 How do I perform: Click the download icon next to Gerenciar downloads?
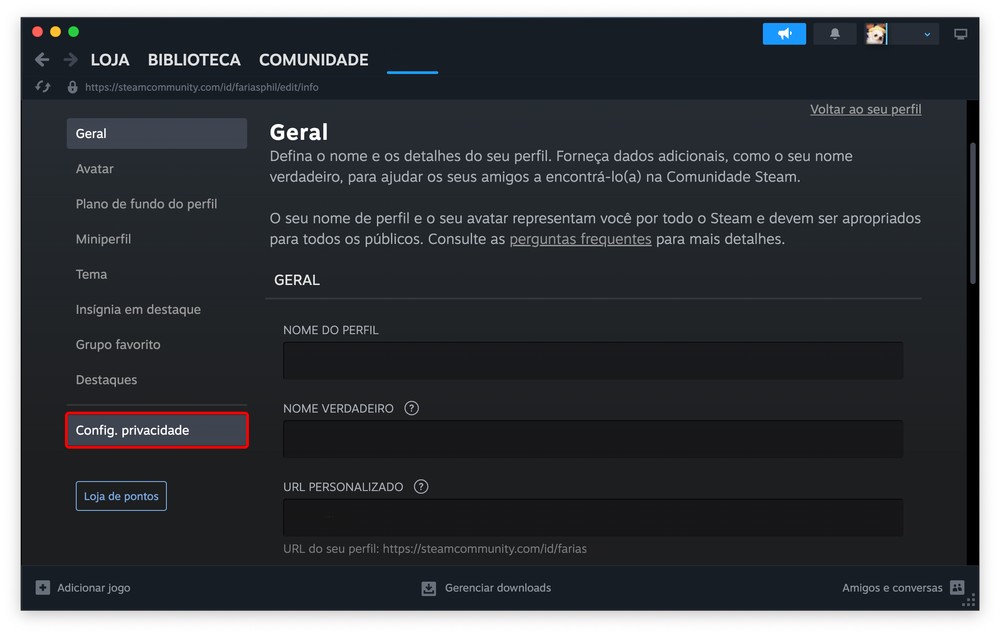(429, 588)
